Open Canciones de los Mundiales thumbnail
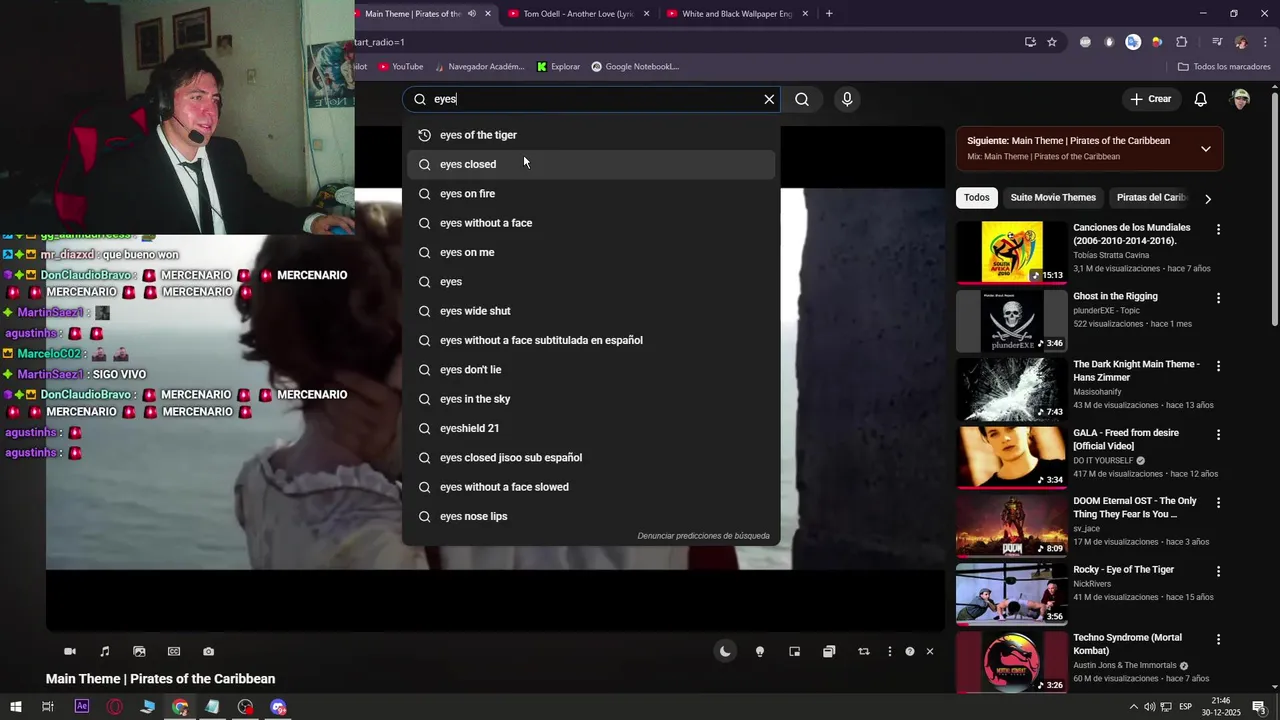 coord(1012,252)
